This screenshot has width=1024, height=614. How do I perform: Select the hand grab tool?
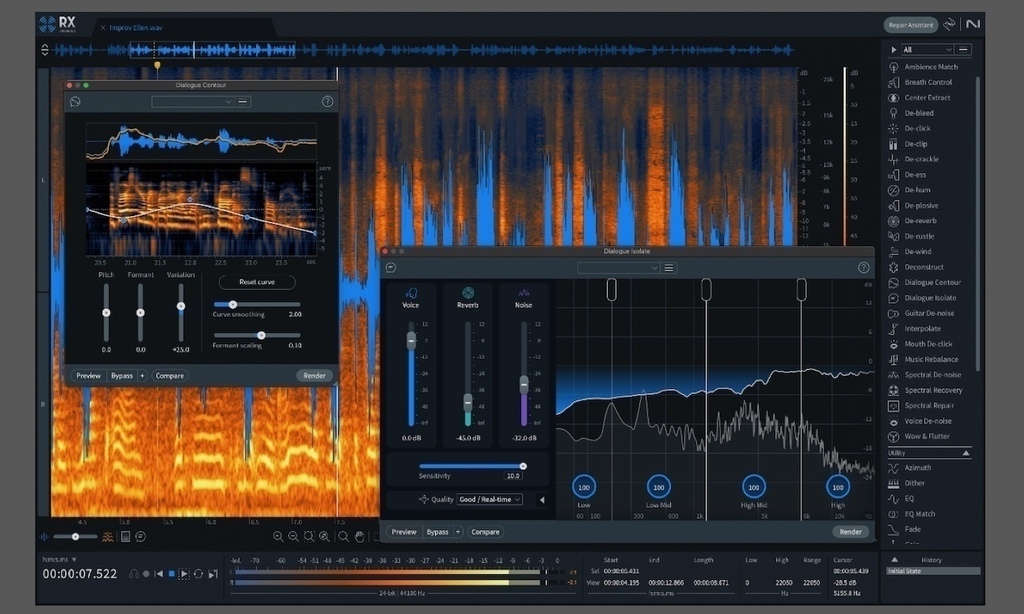[359, 536]
